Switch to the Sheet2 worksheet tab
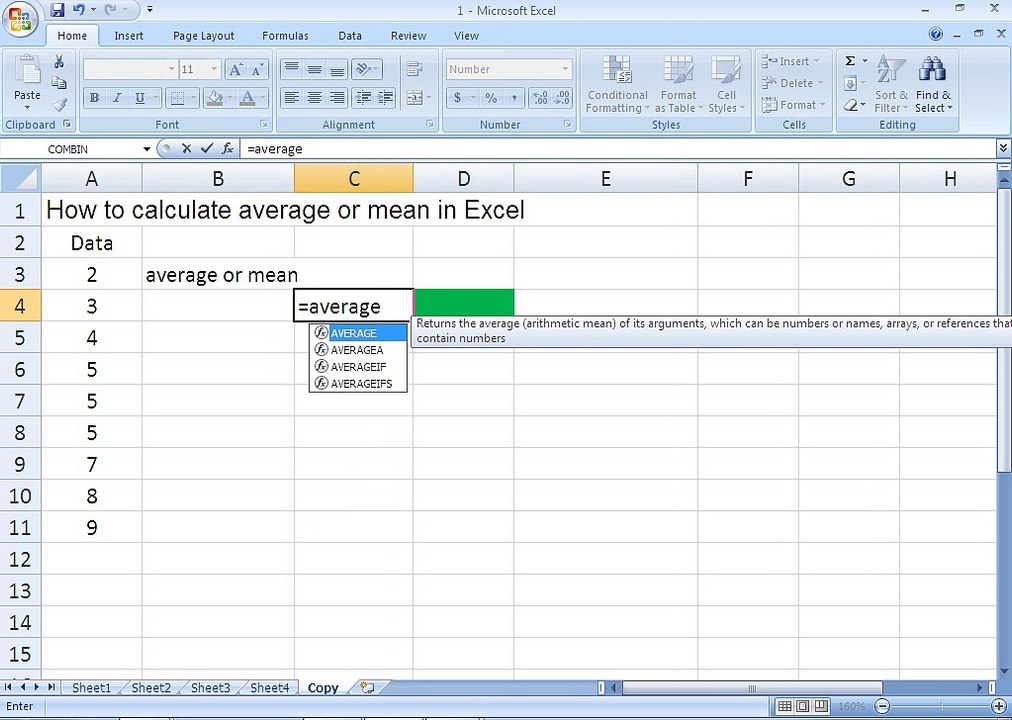This screenshot has height=720, width=1012. (151, 688)
